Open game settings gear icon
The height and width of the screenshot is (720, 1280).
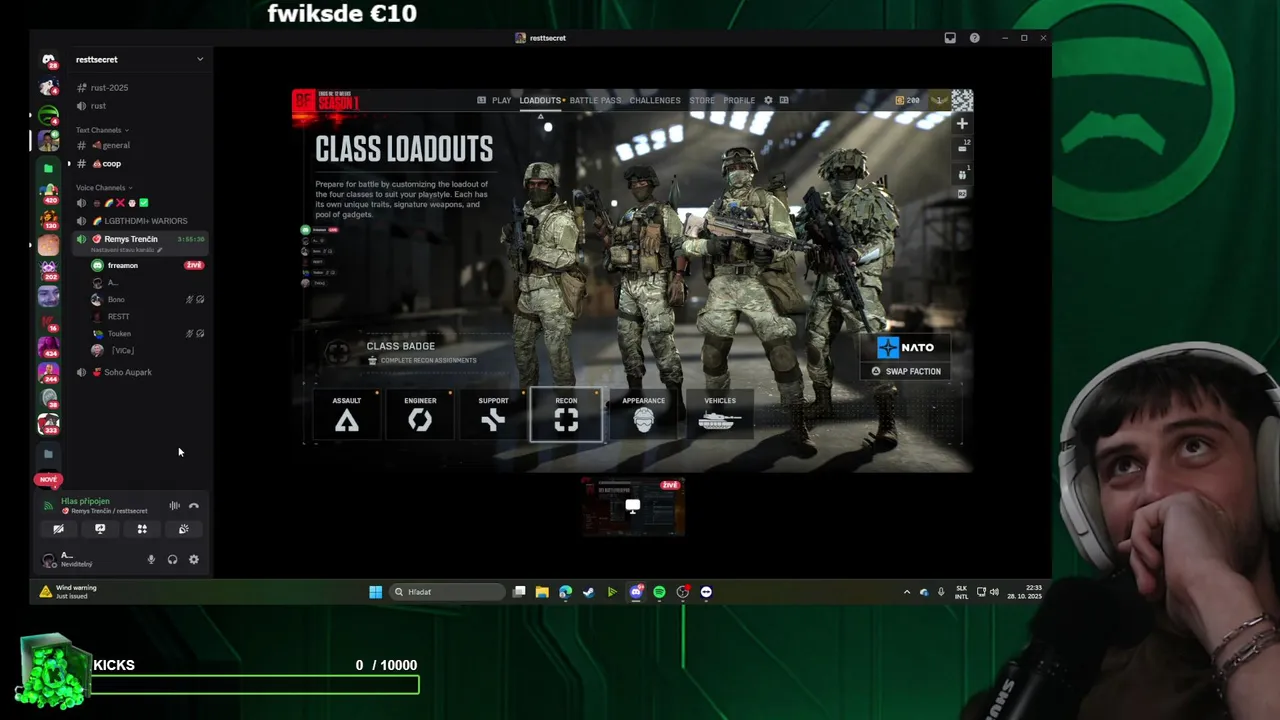pyautogui.click(x=768, y=100)
